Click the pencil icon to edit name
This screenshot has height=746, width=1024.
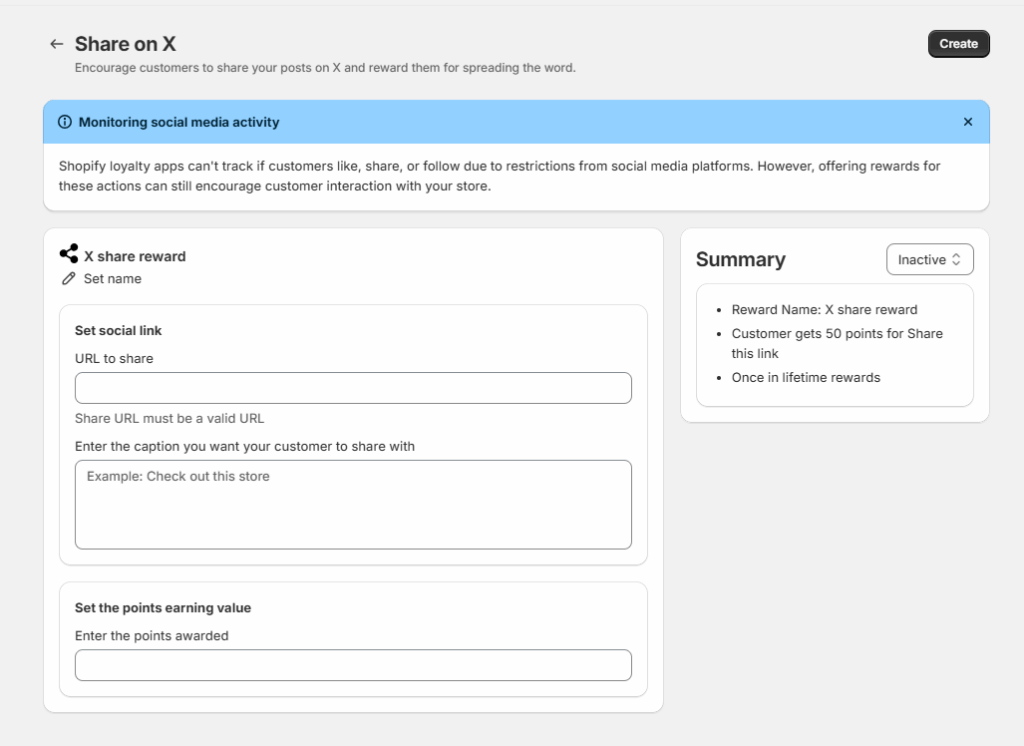[x=69, y=279]
